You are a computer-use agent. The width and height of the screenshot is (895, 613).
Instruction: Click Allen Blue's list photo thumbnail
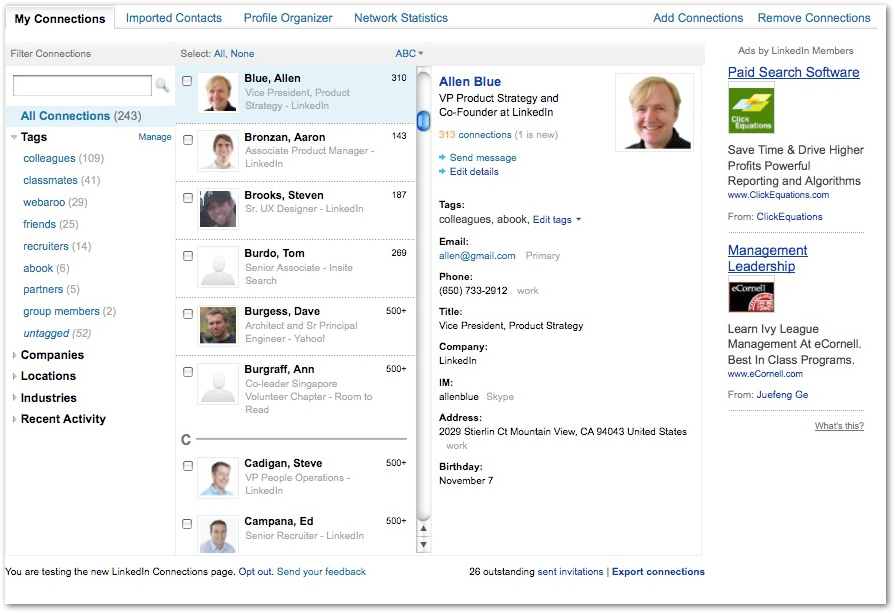pos(218,92)
